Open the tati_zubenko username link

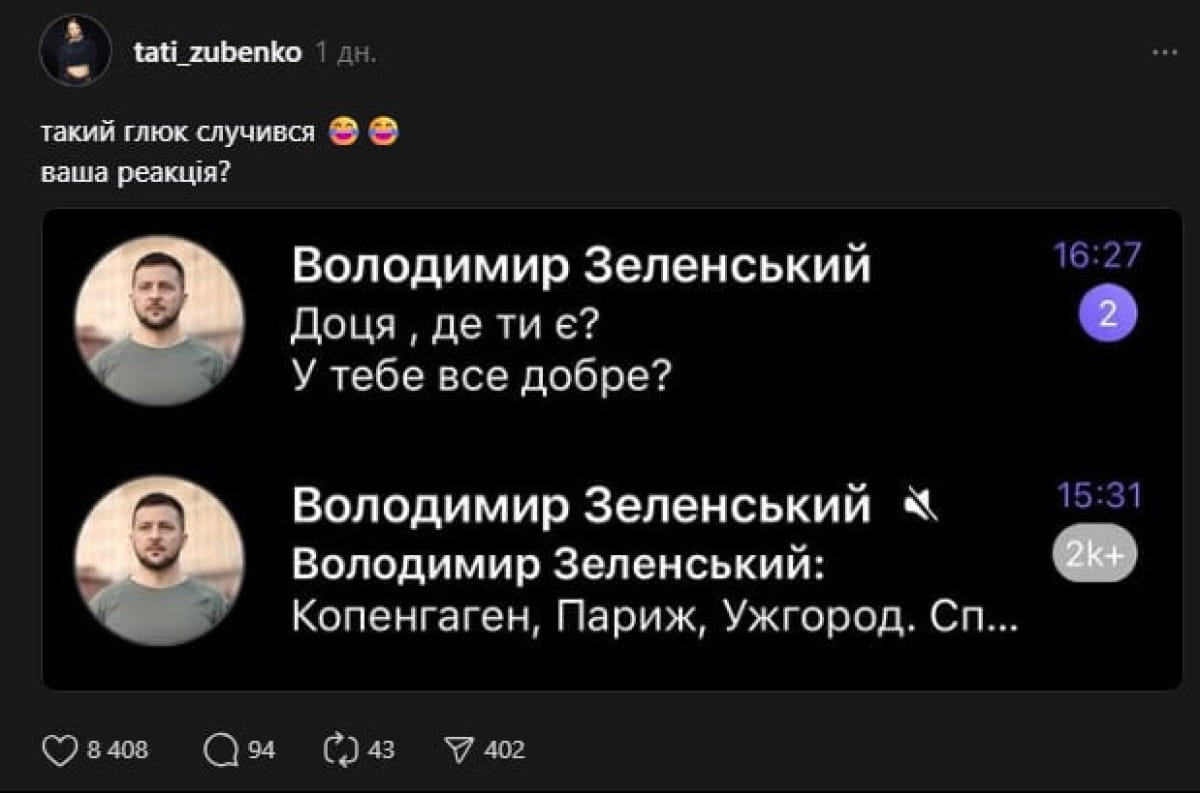pos(217,52)
